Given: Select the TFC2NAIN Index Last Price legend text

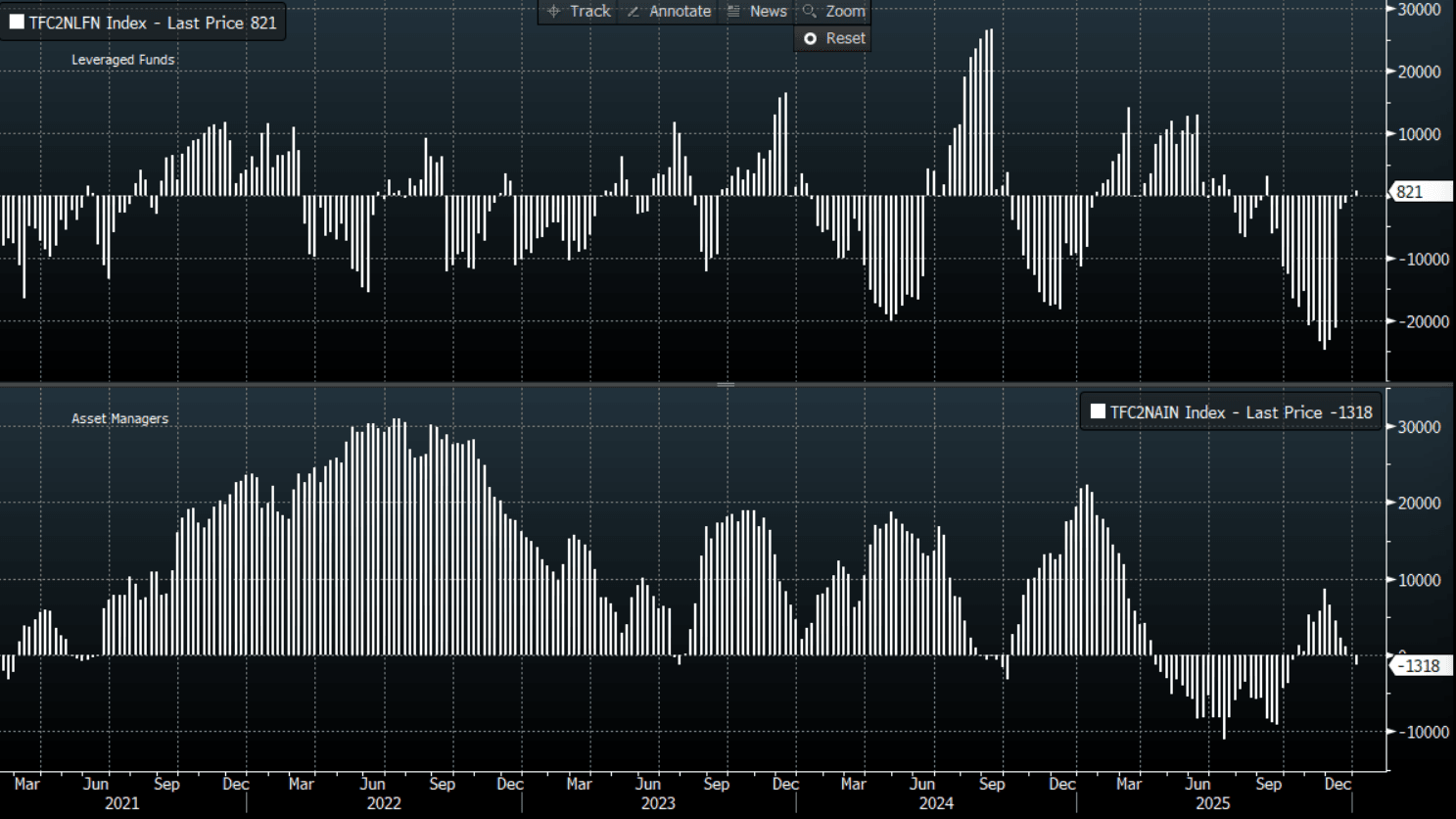Looking at the screenshot, I should coord(1241,412).
